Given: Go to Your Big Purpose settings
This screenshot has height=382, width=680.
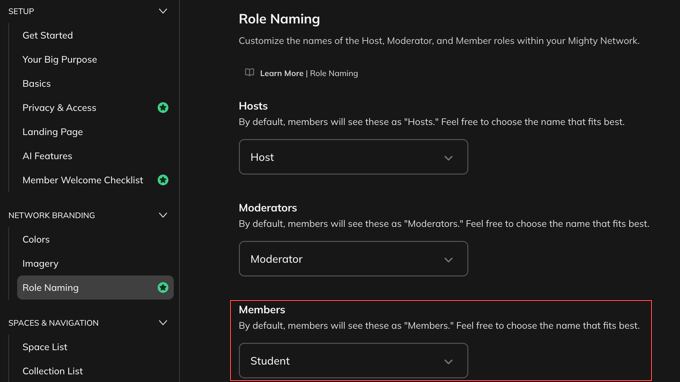Looking at the screenshot, I should pyautogui.click(x=59, y=59).
